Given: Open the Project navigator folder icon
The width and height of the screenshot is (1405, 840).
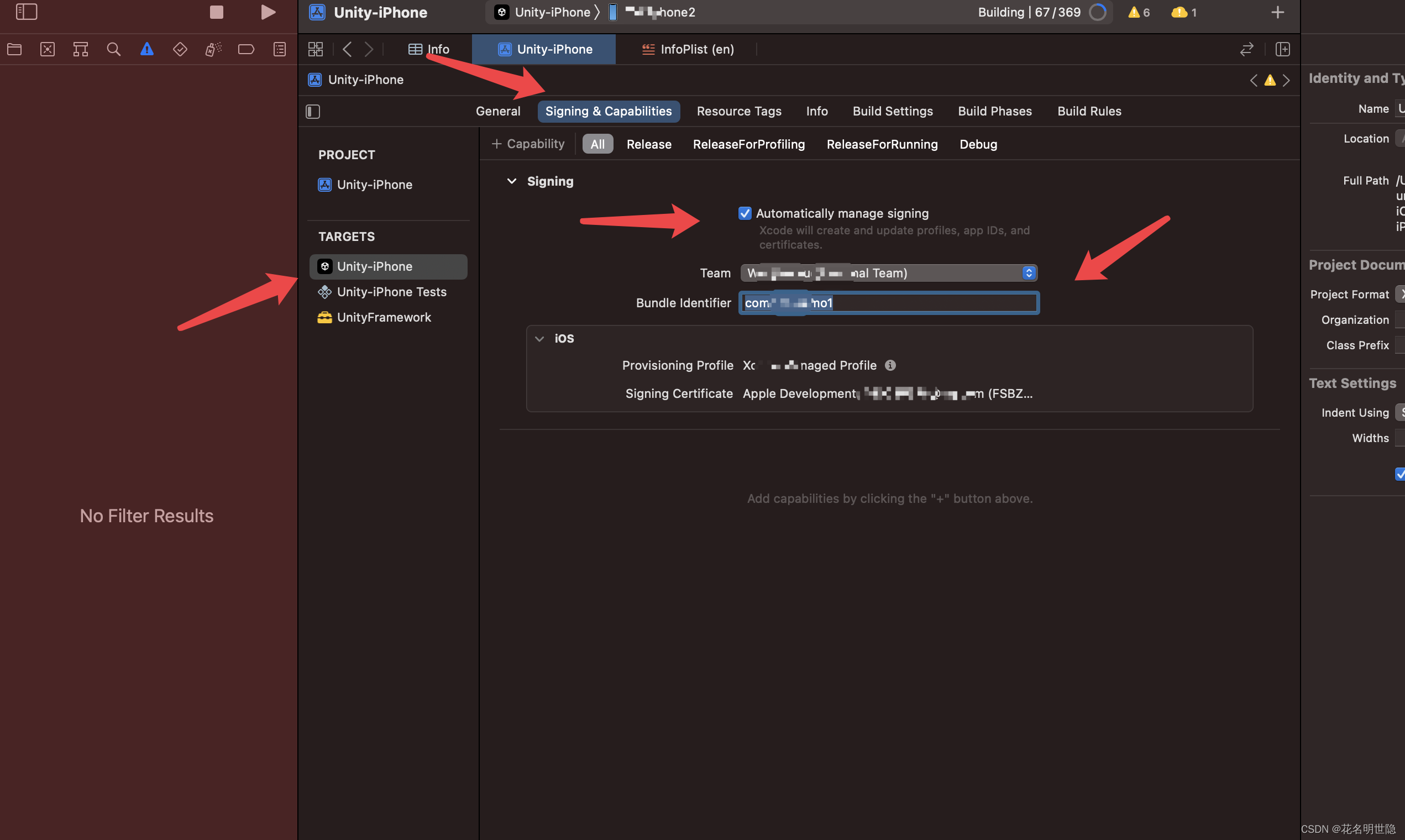Looking at the screenshot, I should tap(14, 49).
